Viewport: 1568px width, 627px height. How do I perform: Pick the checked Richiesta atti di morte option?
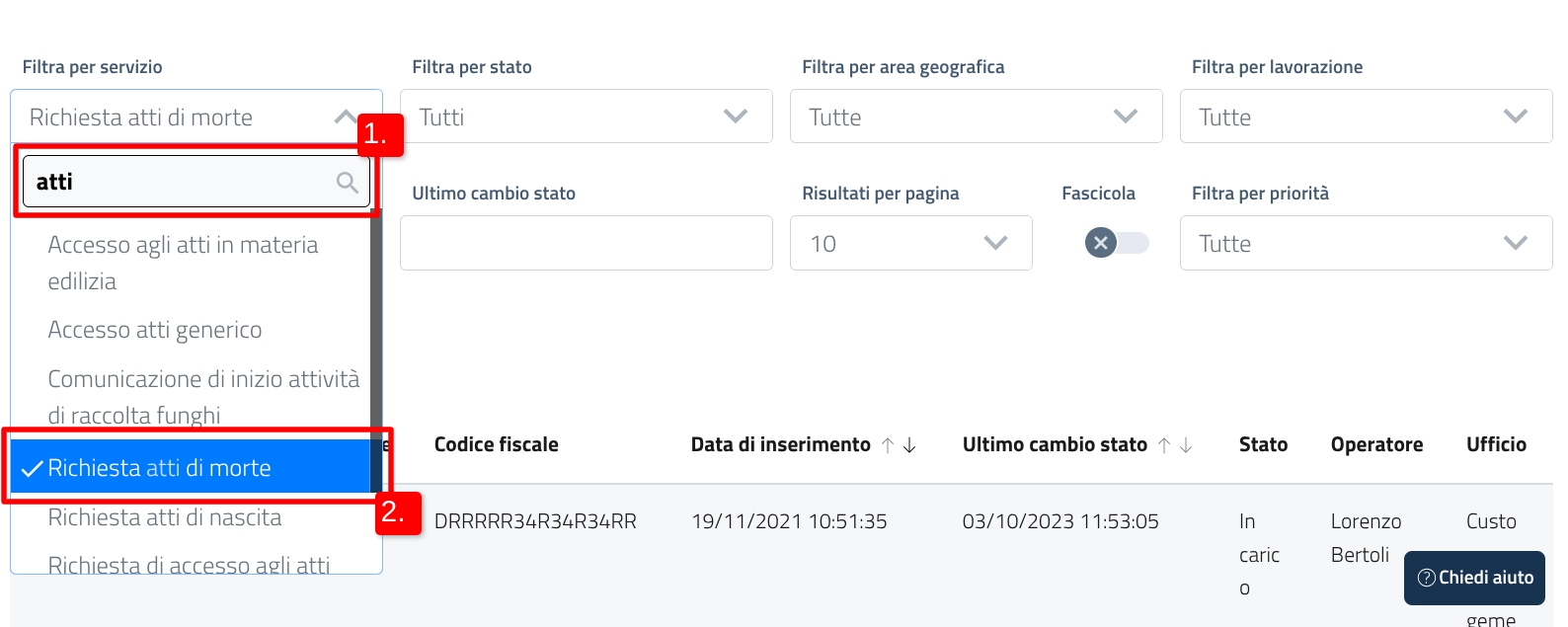coord(160,468)
